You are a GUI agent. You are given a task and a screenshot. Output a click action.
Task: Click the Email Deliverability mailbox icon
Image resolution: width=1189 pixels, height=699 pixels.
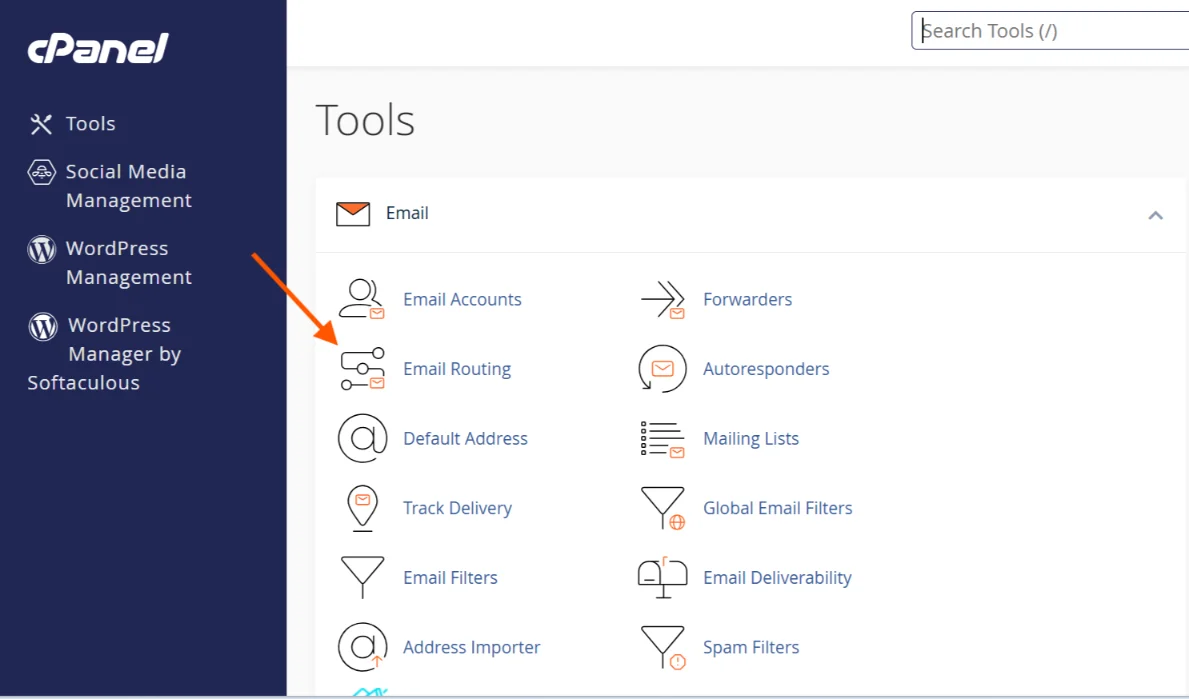662,577
